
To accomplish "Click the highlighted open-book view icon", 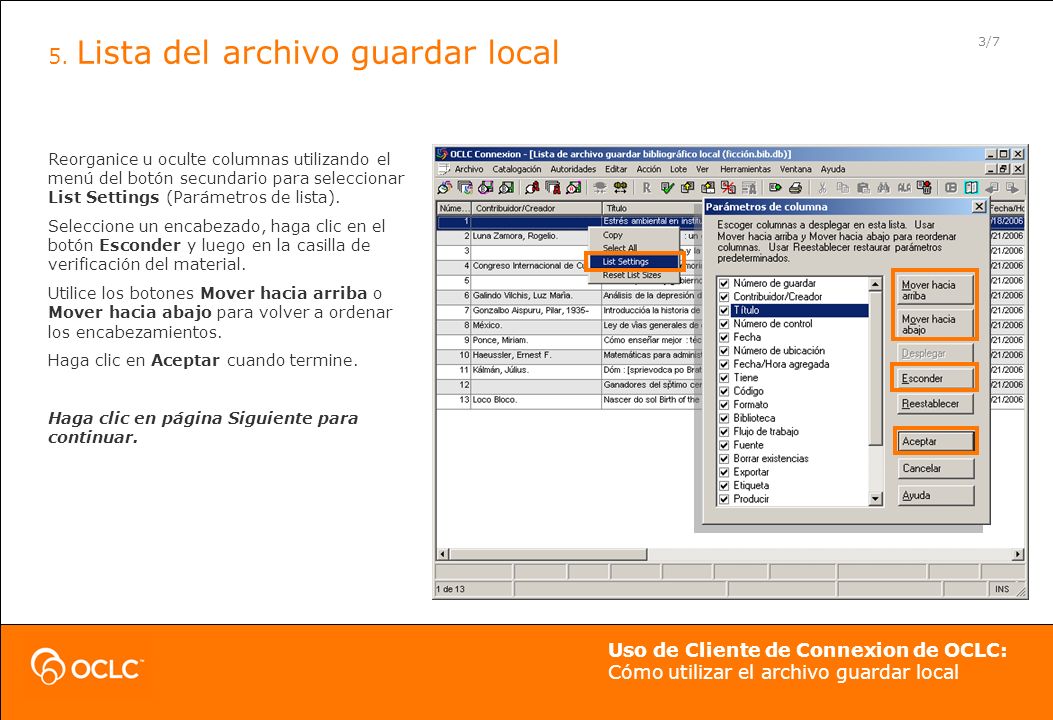I will (971, 187).
